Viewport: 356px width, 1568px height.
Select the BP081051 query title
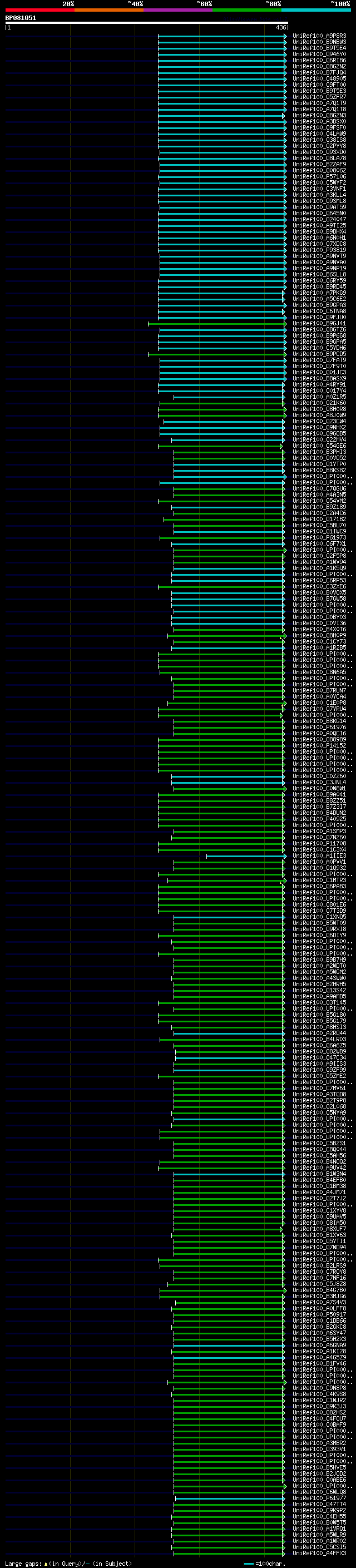click(x=21, y=18)
